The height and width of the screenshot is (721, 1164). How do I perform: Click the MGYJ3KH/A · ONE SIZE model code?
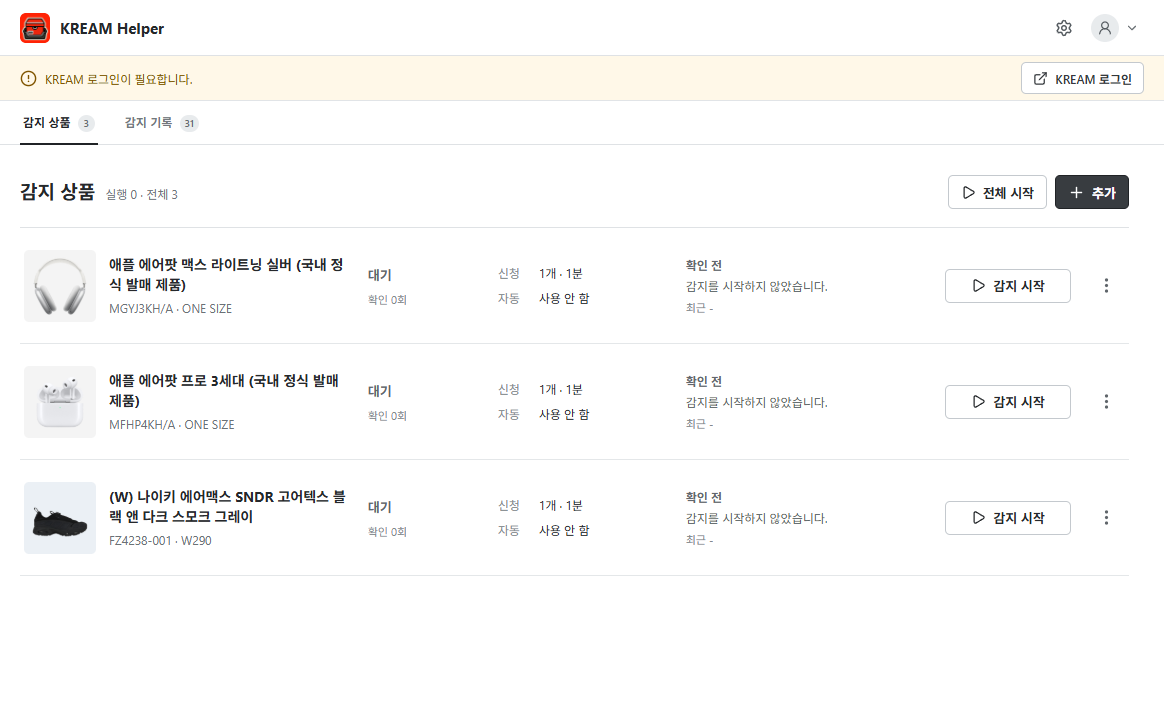pos(171,309)
